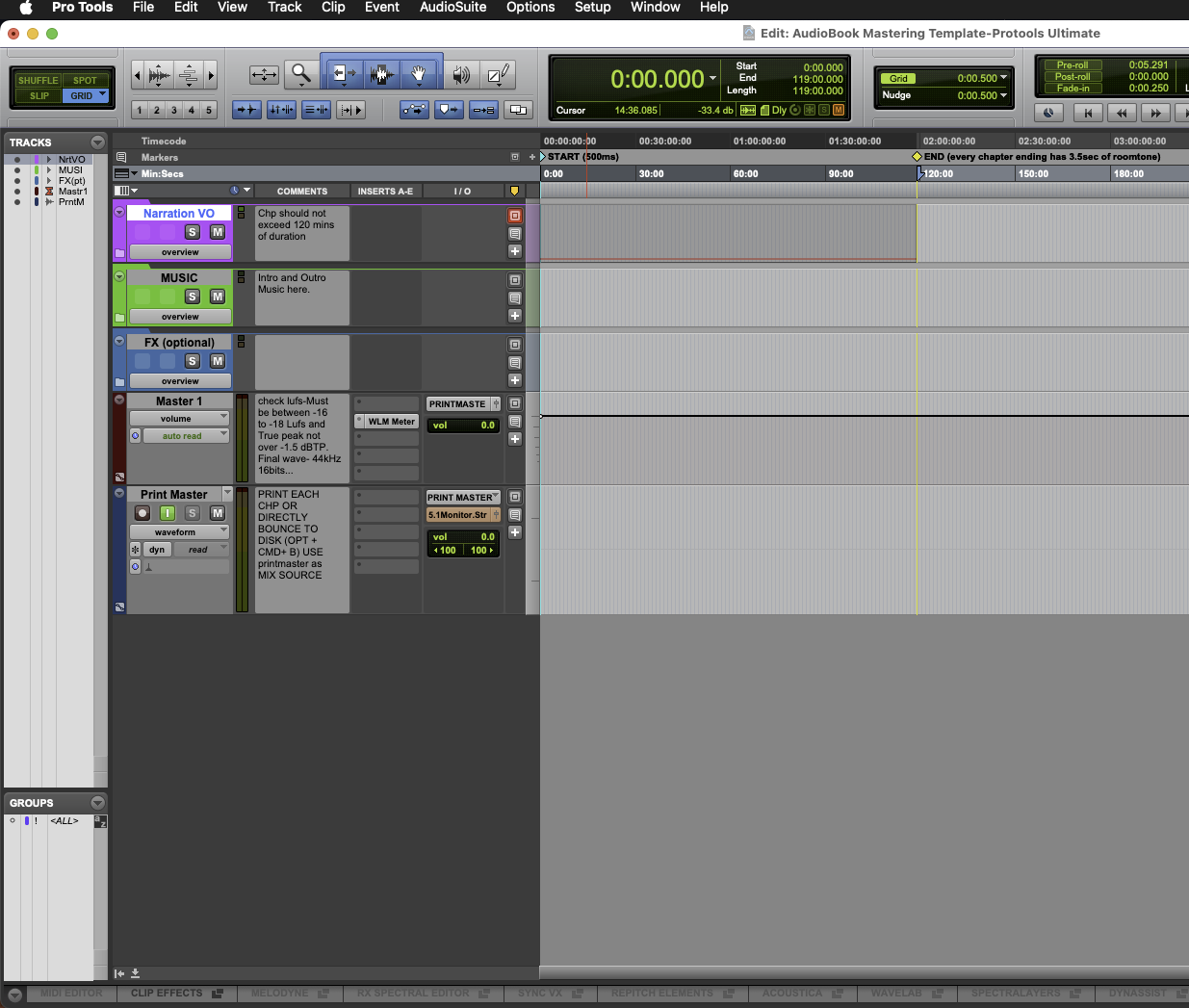This screenshot has height=1008, width=1189.
Task: Open Master 1 volume view selector
Action: coord(180,419)
